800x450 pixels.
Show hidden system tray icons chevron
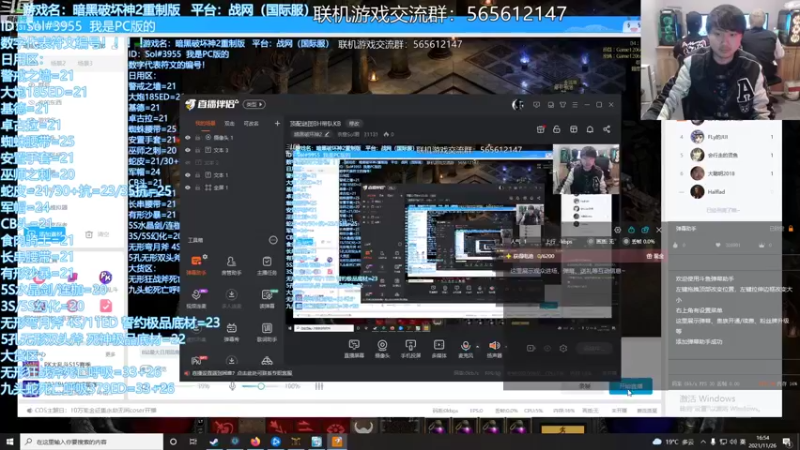coord(703,441)
